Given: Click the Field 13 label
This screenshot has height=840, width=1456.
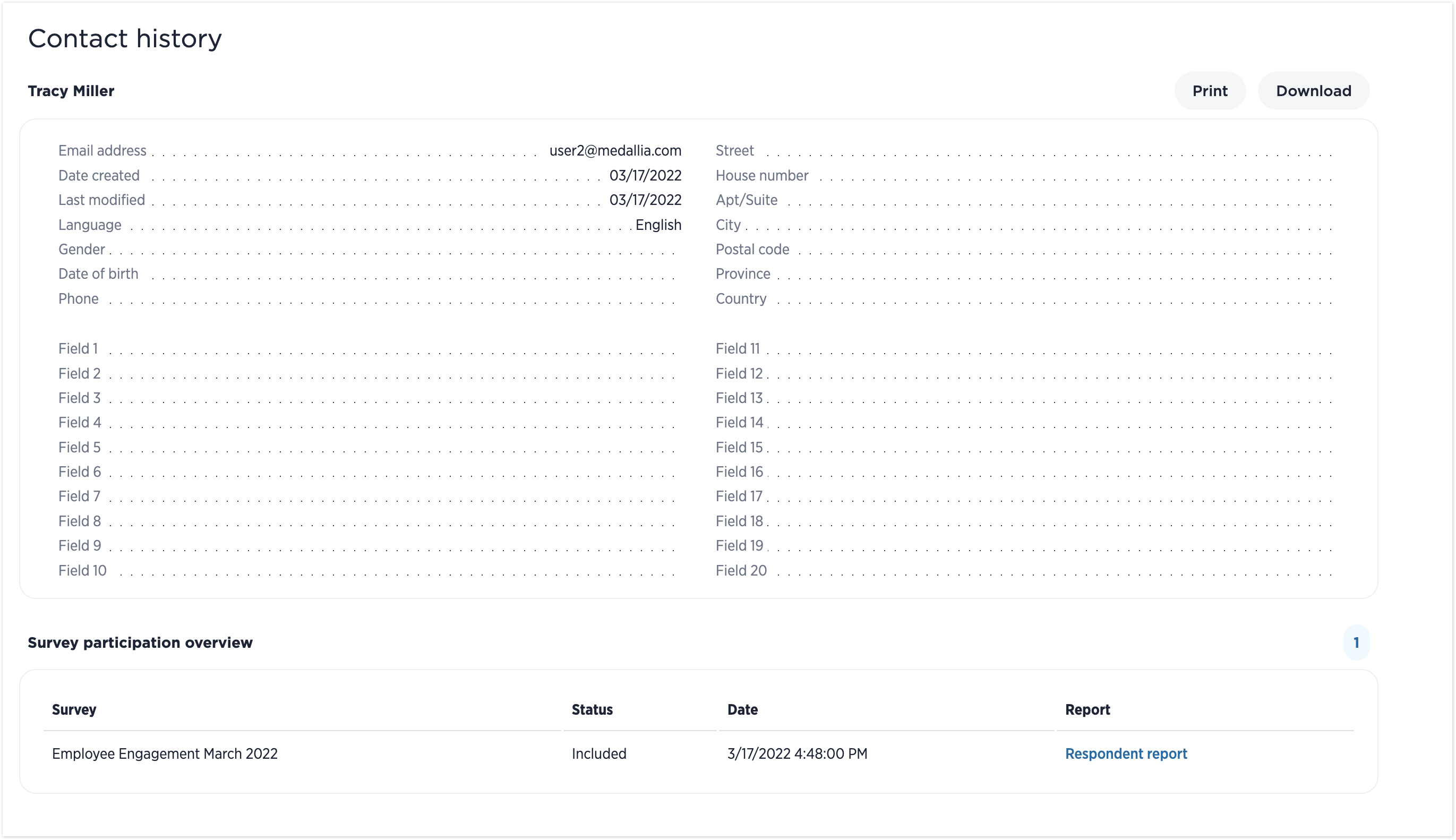Looking at the screenshot, I should pos(739,398).
